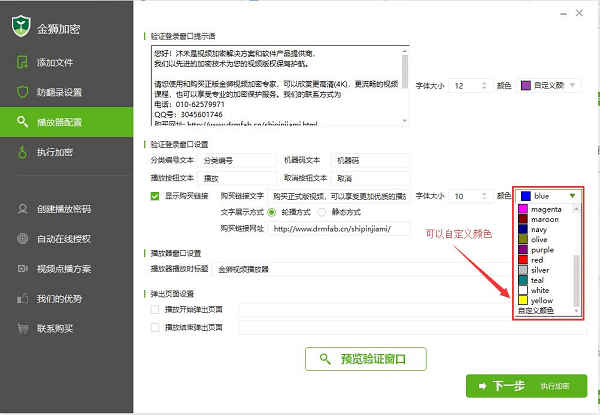Choose silver from color list
Screen dimensions: 600x415
point(545,270)
